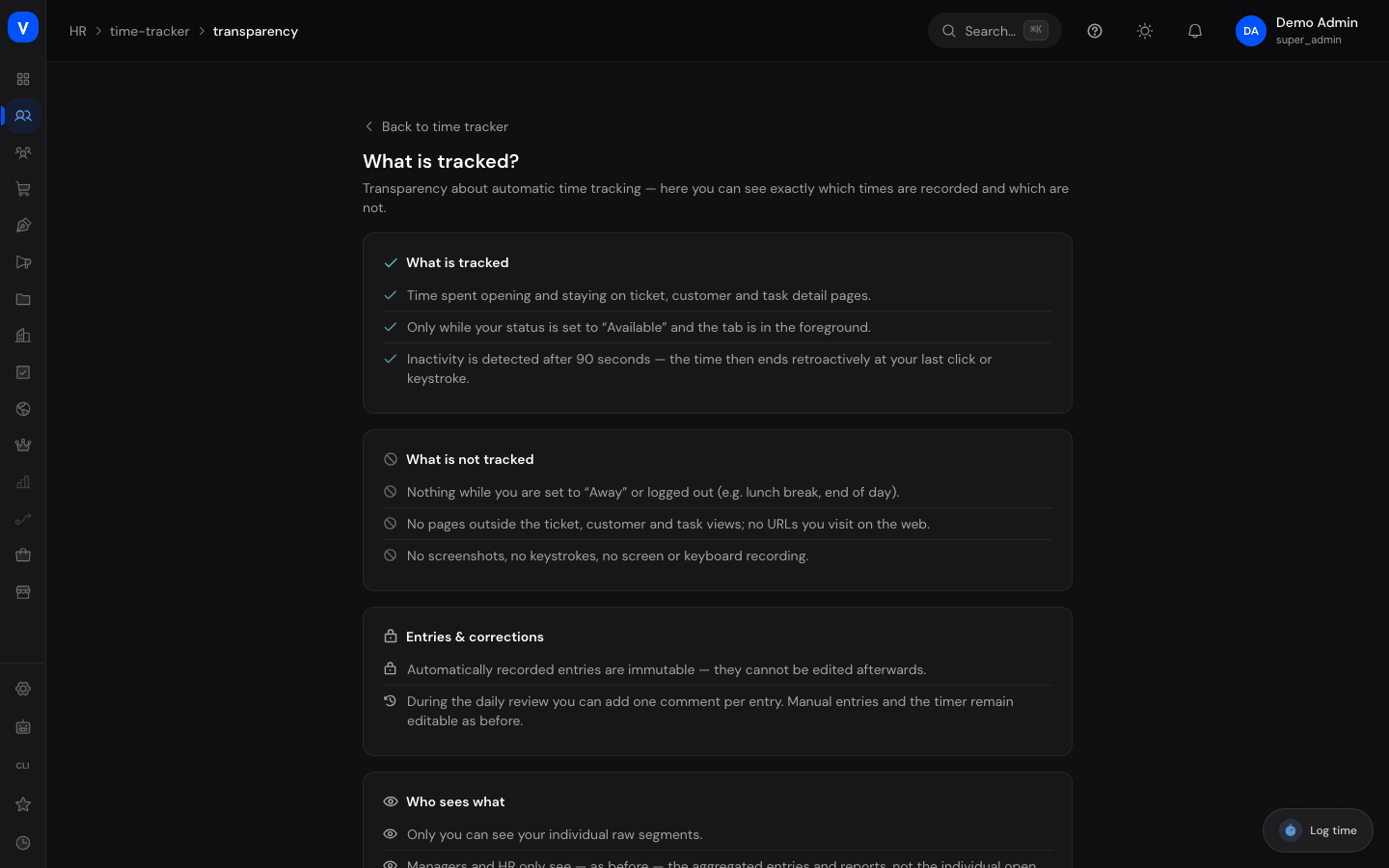Open the CLI item in sidebar

point(23,766)
